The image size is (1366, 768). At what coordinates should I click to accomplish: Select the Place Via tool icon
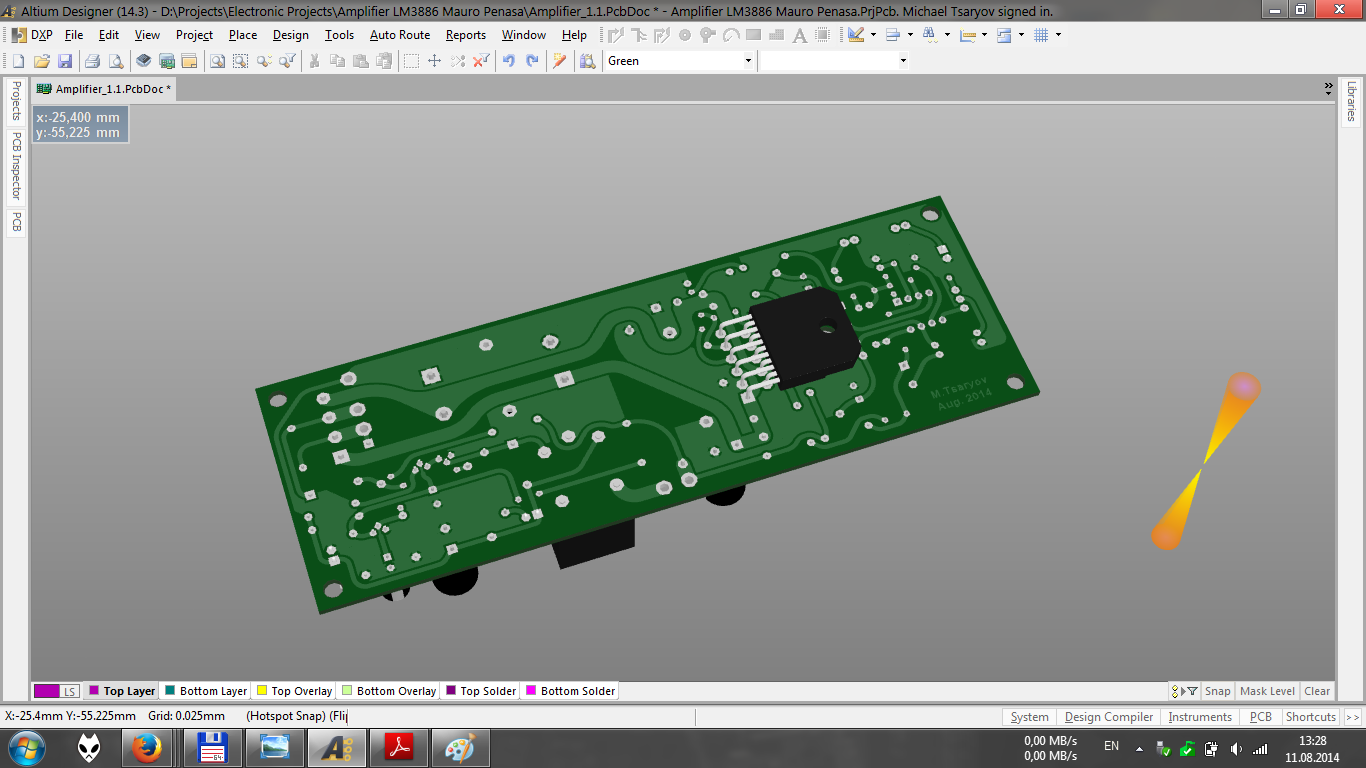point(685,35)
